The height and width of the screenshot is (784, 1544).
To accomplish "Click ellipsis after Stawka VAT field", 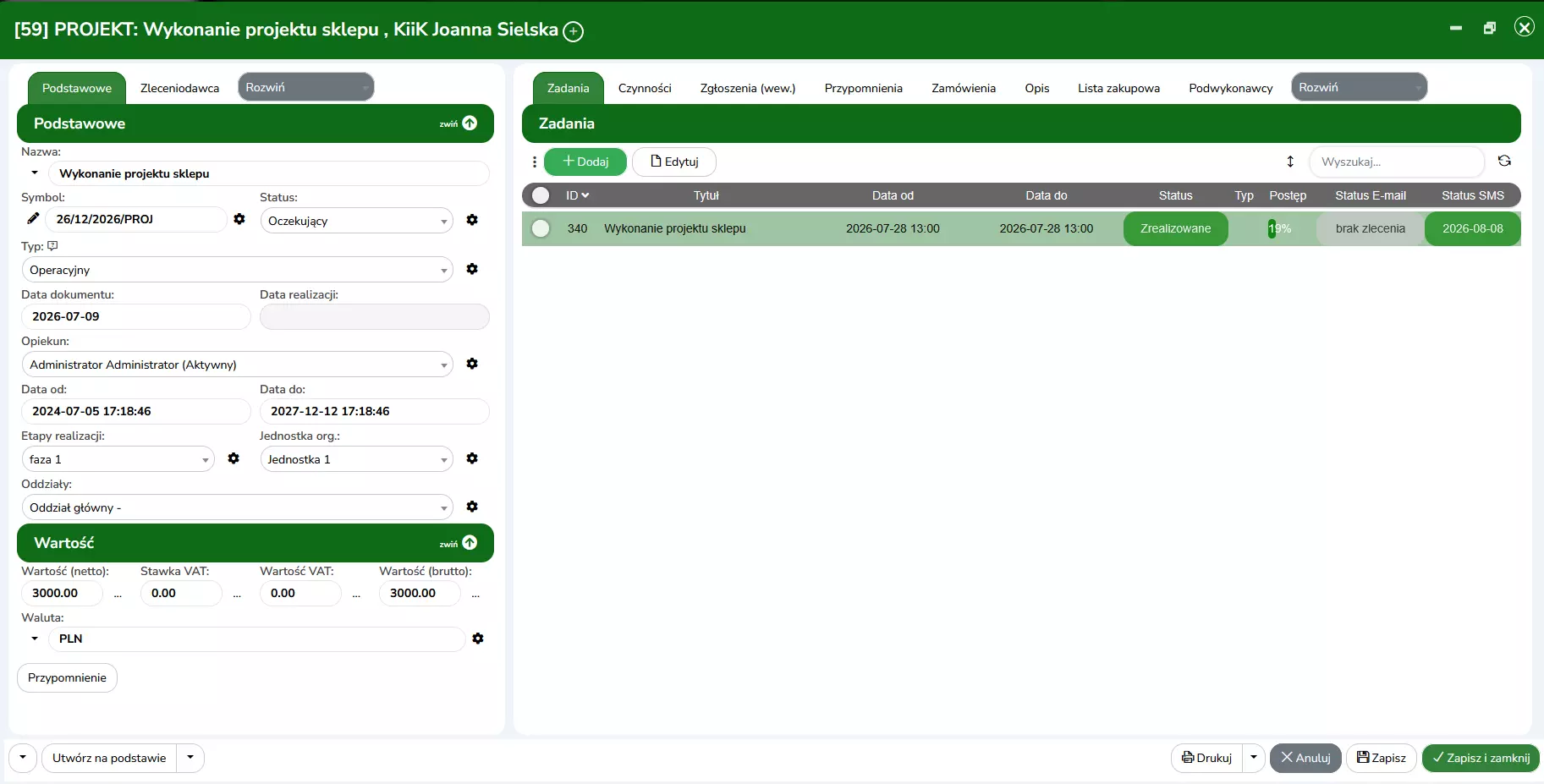I will click(x=237, y=595).
